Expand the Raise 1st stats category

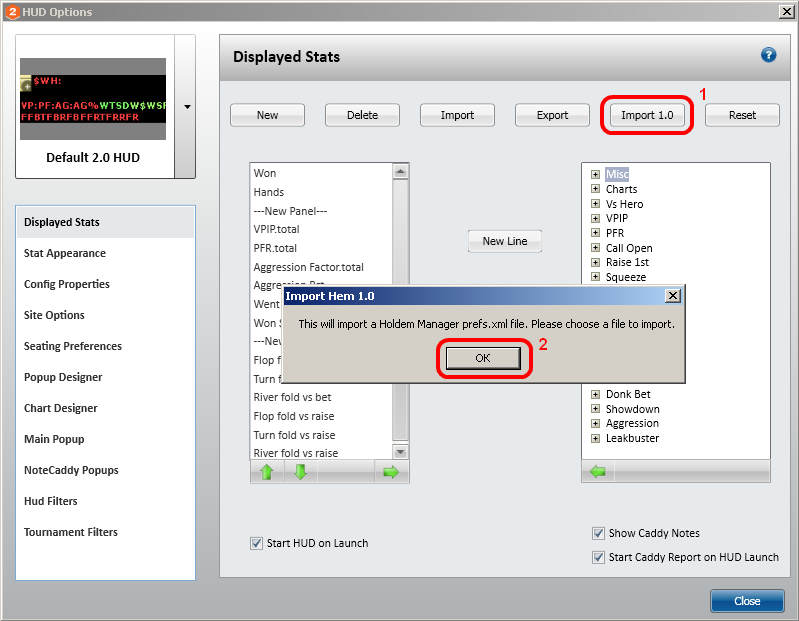[595, 262]
